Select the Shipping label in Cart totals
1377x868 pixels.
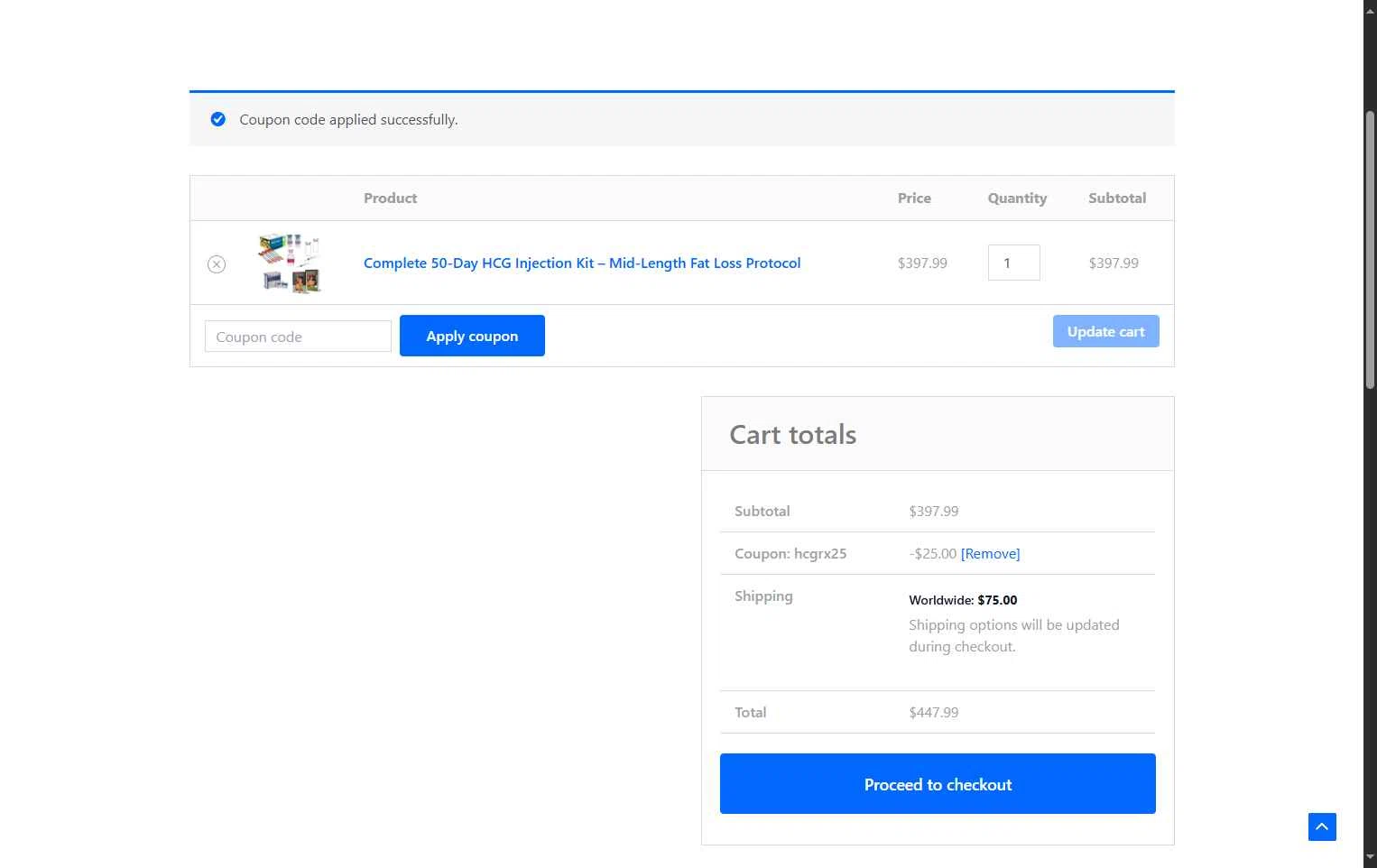tap(763, 596)
